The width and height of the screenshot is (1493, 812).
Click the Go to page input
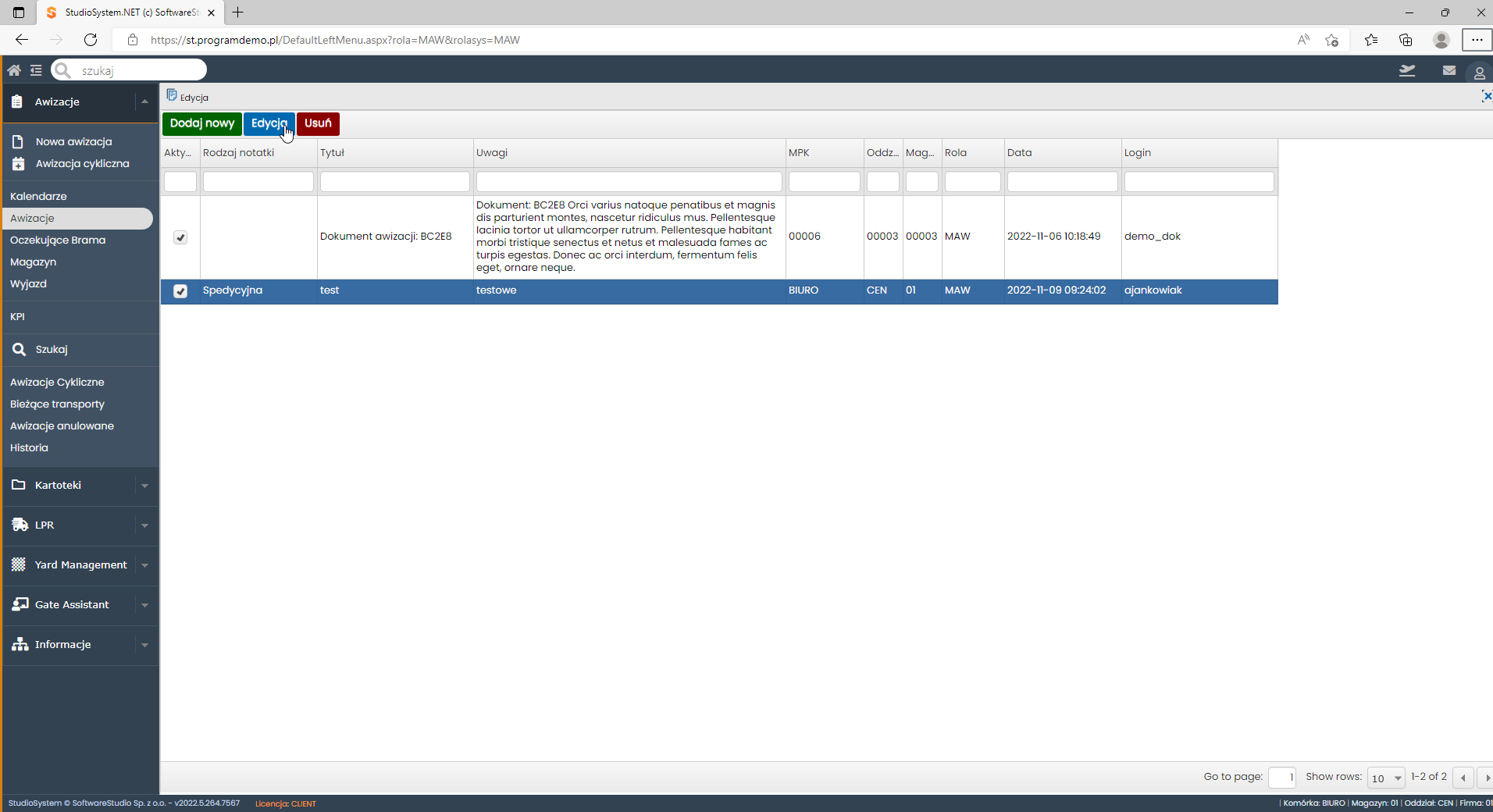[x=1281, y=777]
